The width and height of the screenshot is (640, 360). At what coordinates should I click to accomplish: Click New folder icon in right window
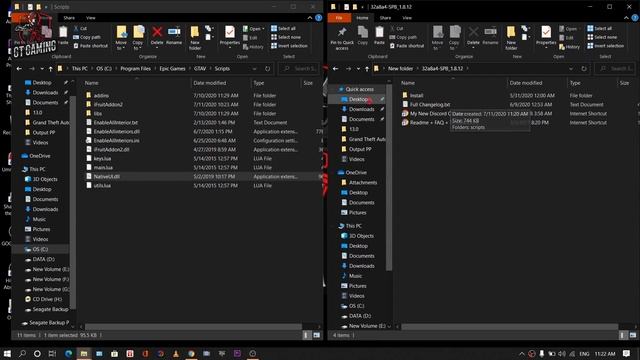point(511,38)
